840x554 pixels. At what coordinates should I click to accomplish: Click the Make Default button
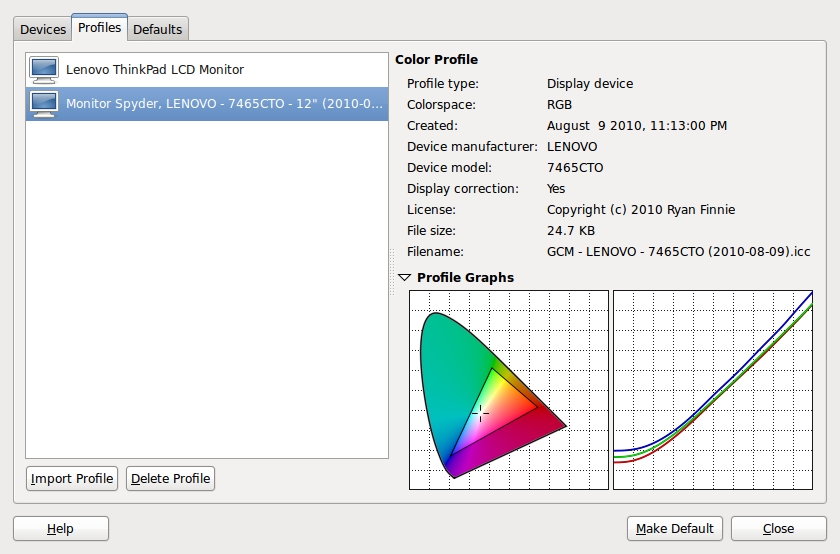click(x=674, y=529)
